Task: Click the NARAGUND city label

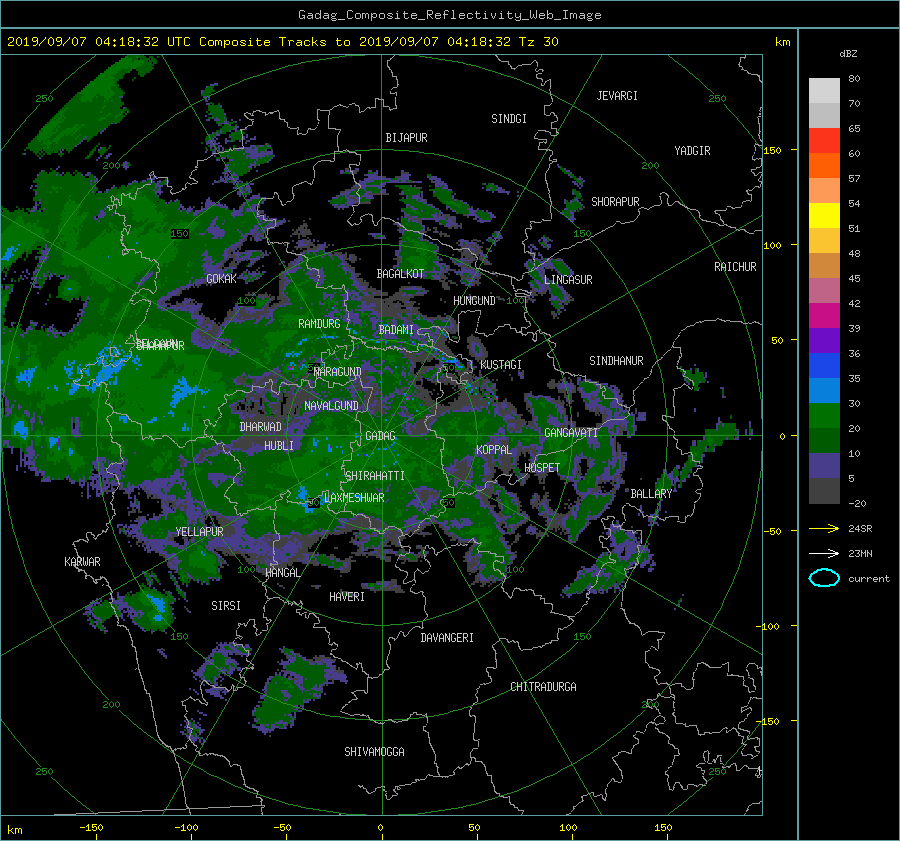Action: tap(338, 372)
